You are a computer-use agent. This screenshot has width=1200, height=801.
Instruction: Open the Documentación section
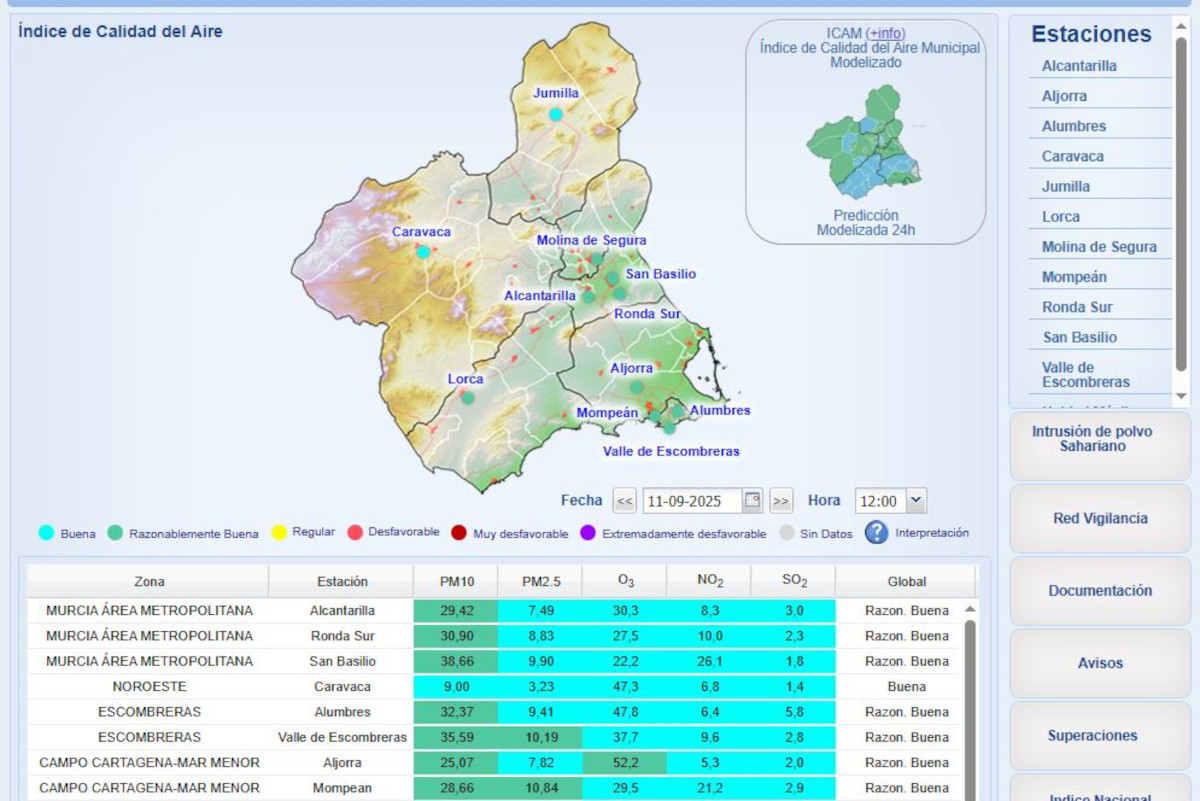coord(1099,591)
